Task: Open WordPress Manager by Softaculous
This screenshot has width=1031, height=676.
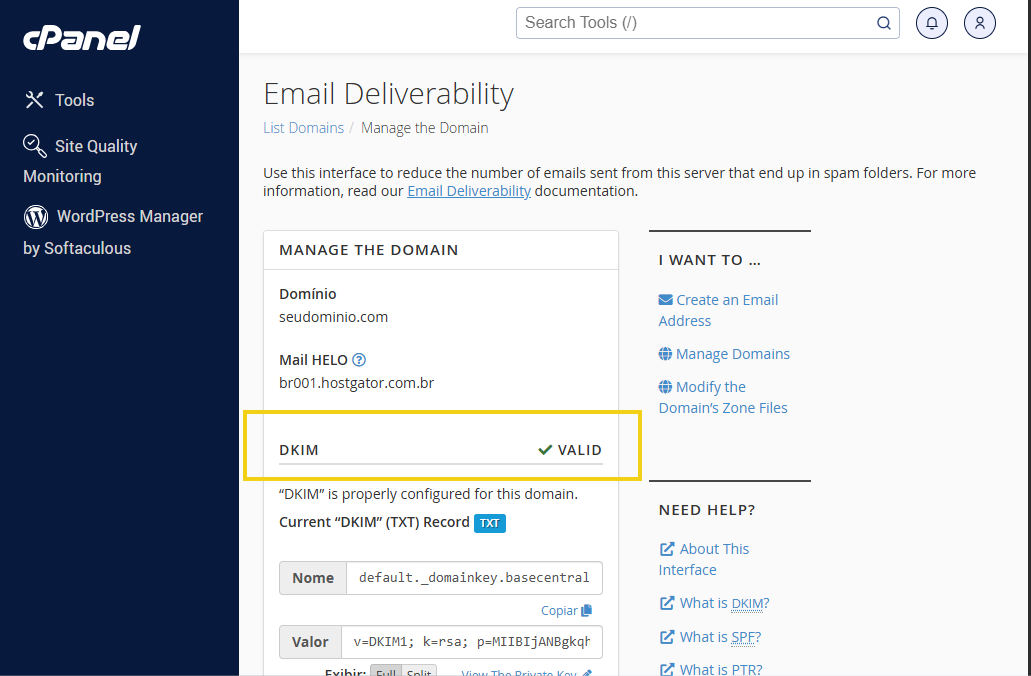Action: click(x=113, y=231)
